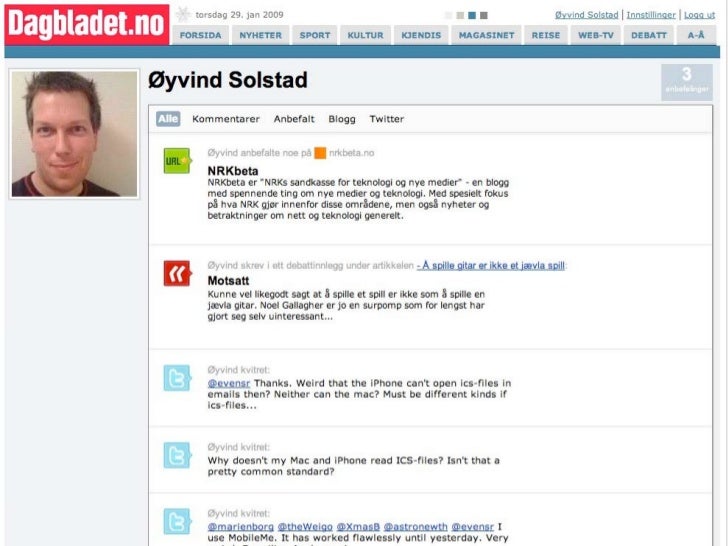
Task: Click the snowflake weather icon beside the date
Action: pyautogui.click(x=183, y=14)
